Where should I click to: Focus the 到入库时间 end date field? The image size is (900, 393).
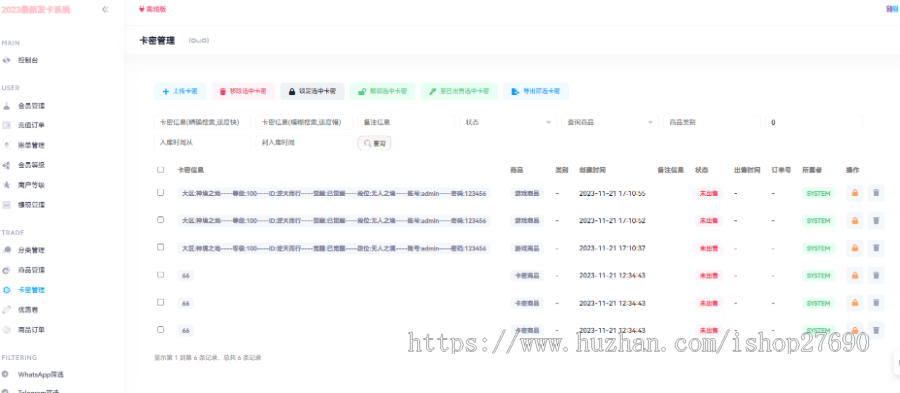tap(304, 143)
